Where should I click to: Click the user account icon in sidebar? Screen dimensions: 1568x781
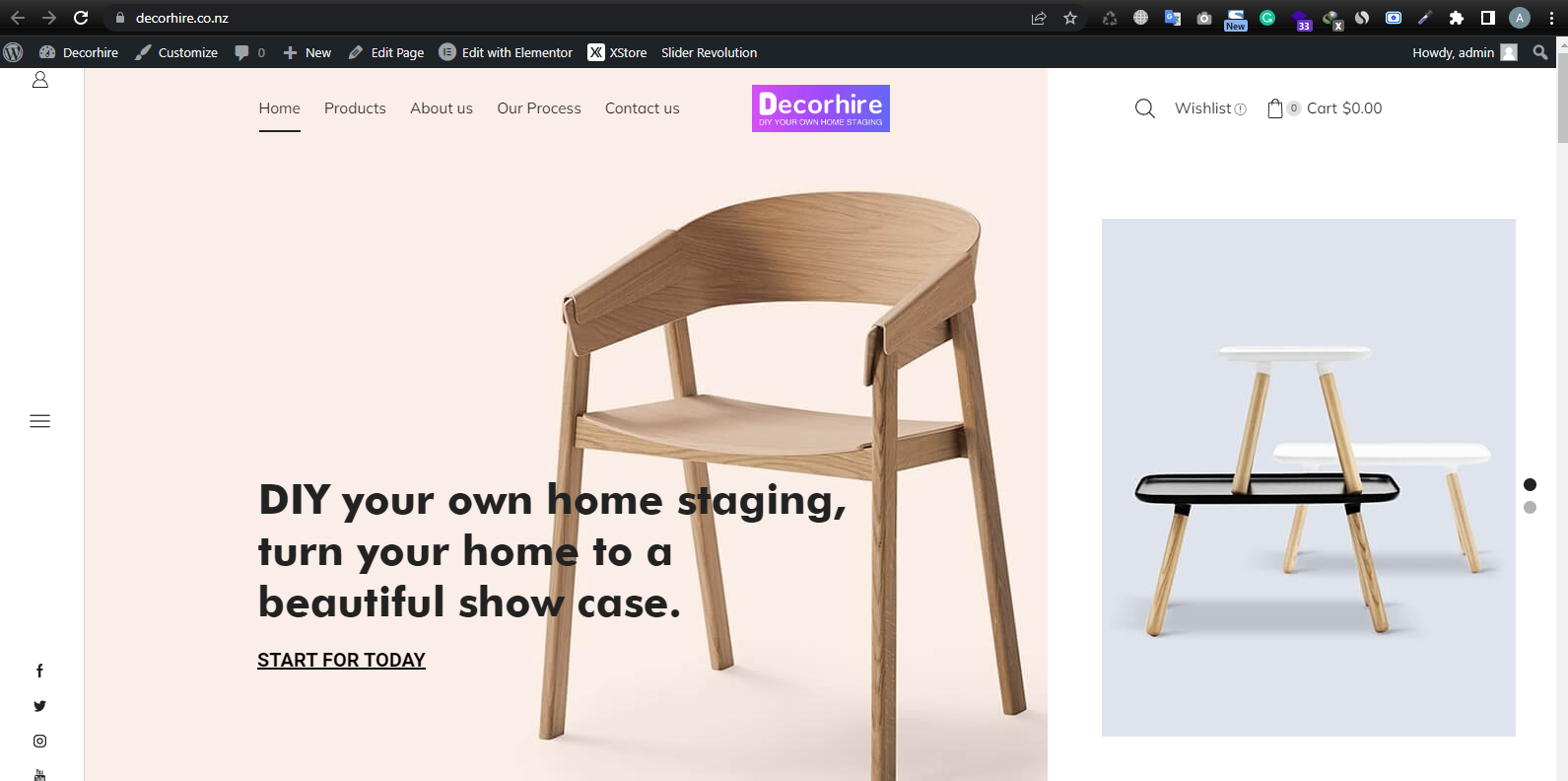tap(40, 80)
